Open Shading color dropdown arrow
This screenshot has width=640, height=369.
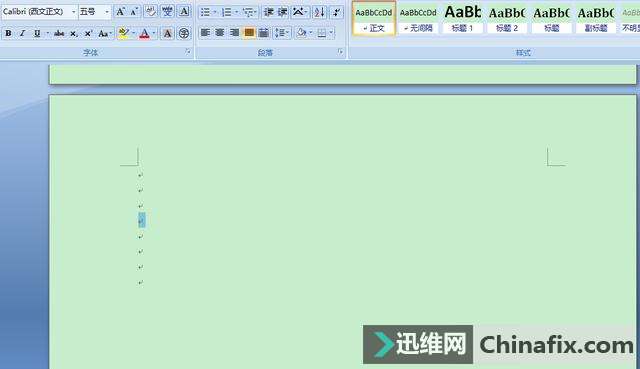point(311,33)
